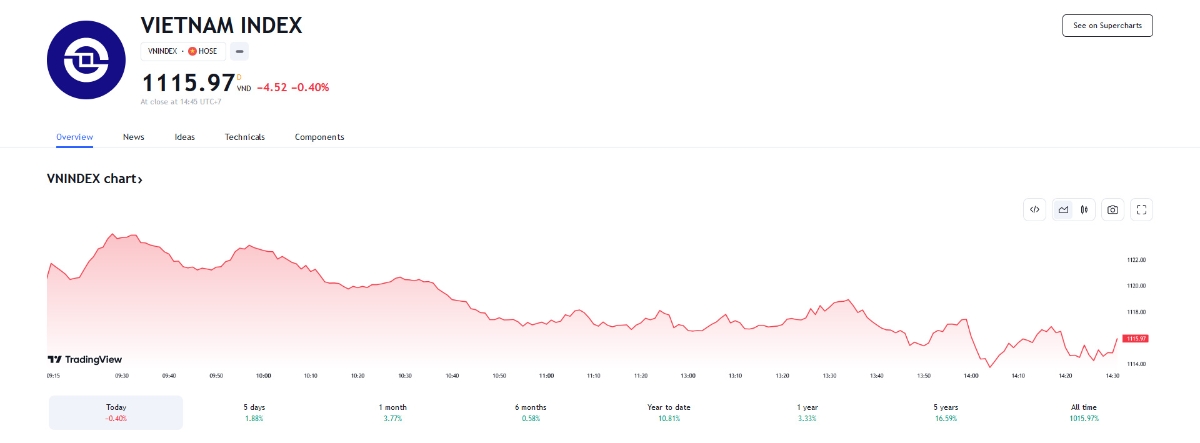Switch to area chart style
Viewport: 1200px width, 443px height.
(1063, 209)
